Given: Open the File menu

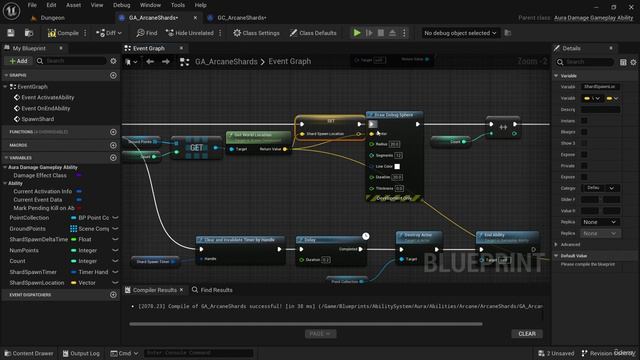Looking at the screenshot, I should tap(32, 5).
